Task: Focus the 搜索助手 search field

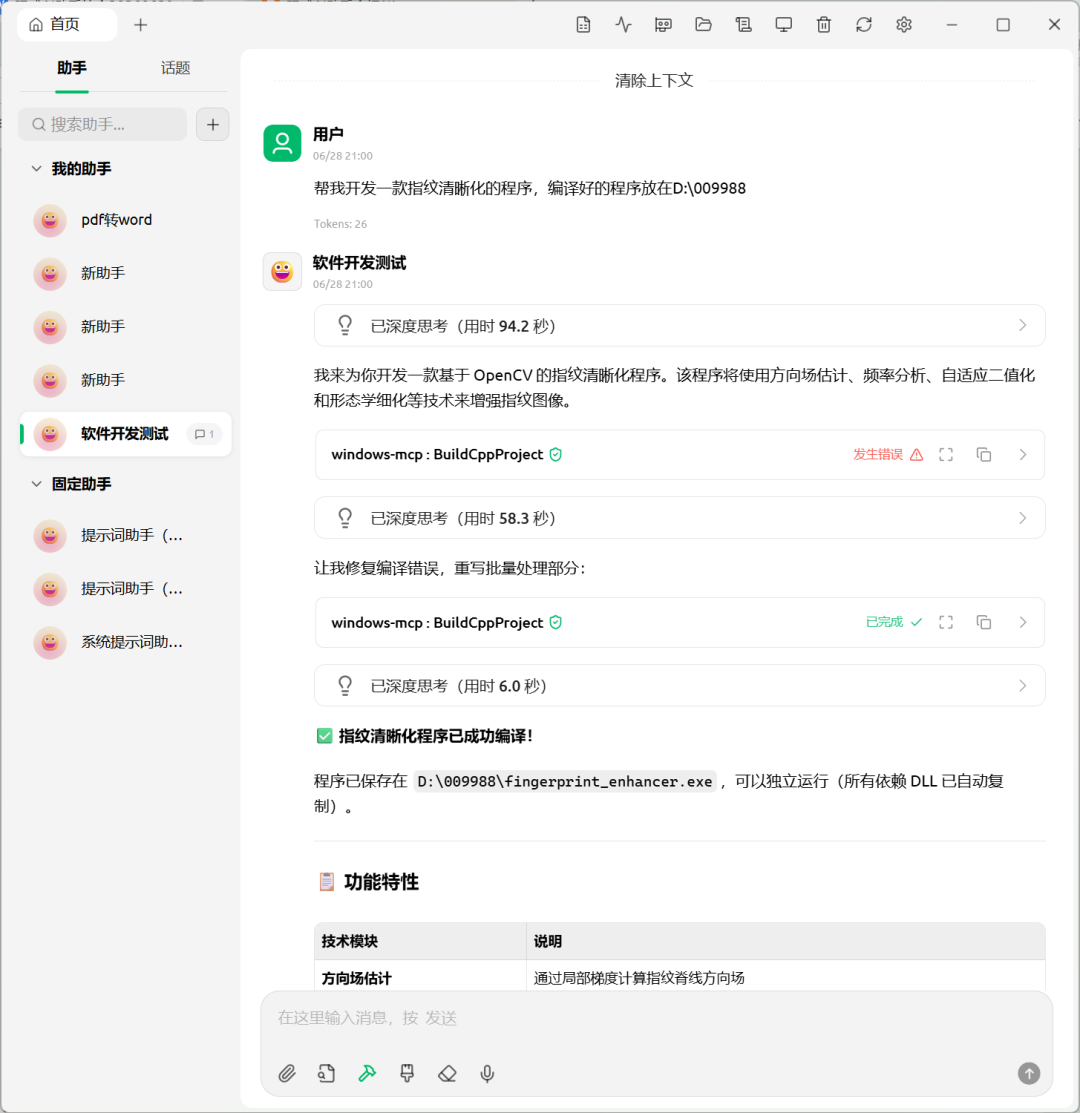Action: click(103, 125)
